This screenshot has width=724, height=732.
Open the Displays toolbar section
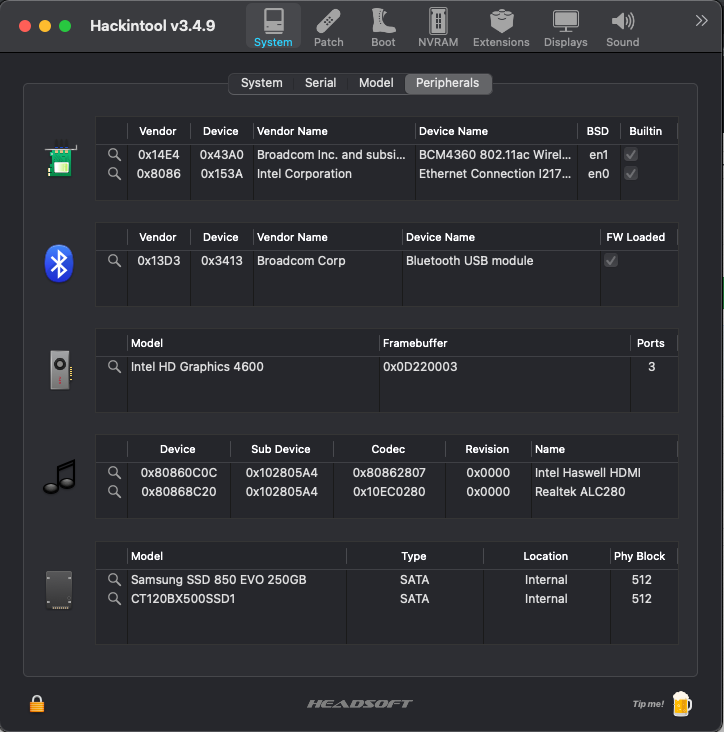565,27
